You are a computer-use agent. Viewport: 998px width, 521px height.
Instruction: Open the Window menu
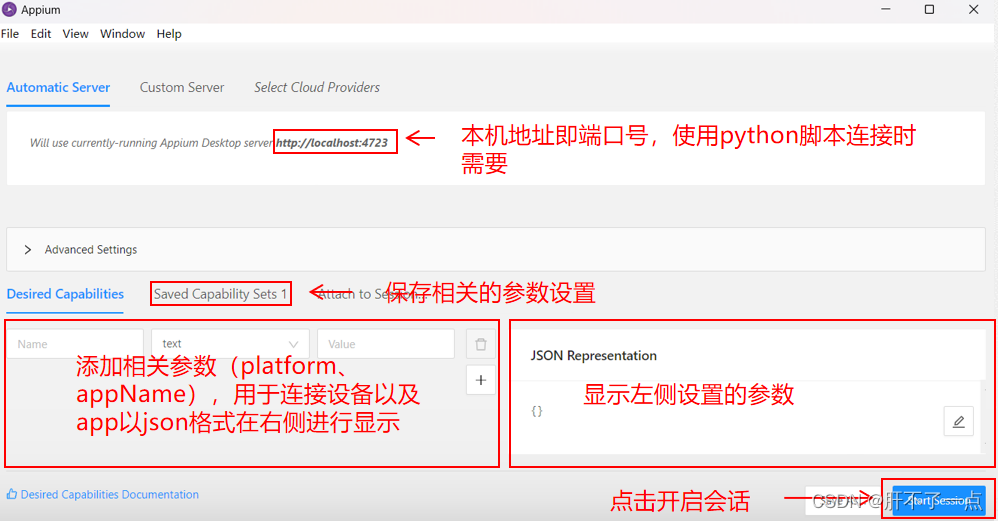click(122, 34)
